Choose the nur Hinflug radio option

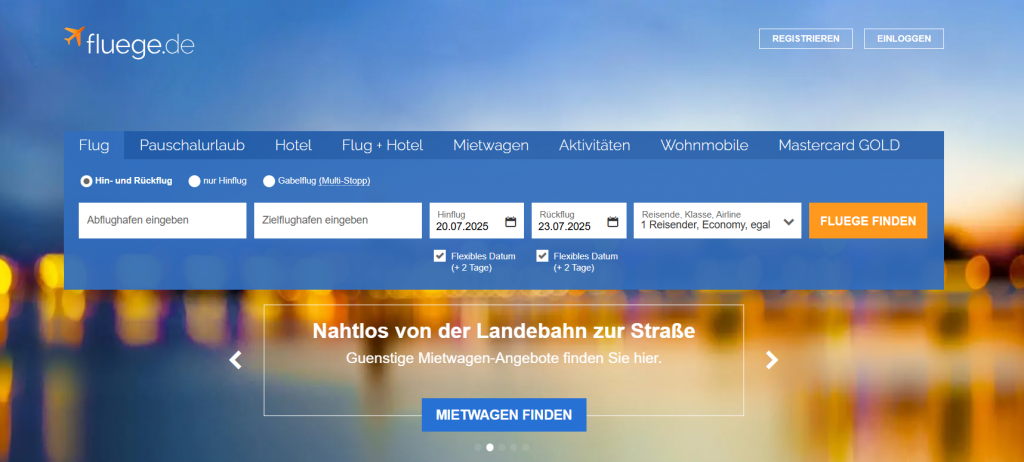[x=194, y=181]
